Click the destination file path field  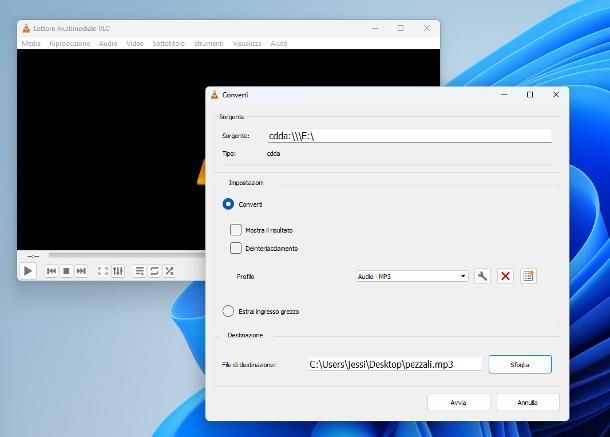coord(395,364)
